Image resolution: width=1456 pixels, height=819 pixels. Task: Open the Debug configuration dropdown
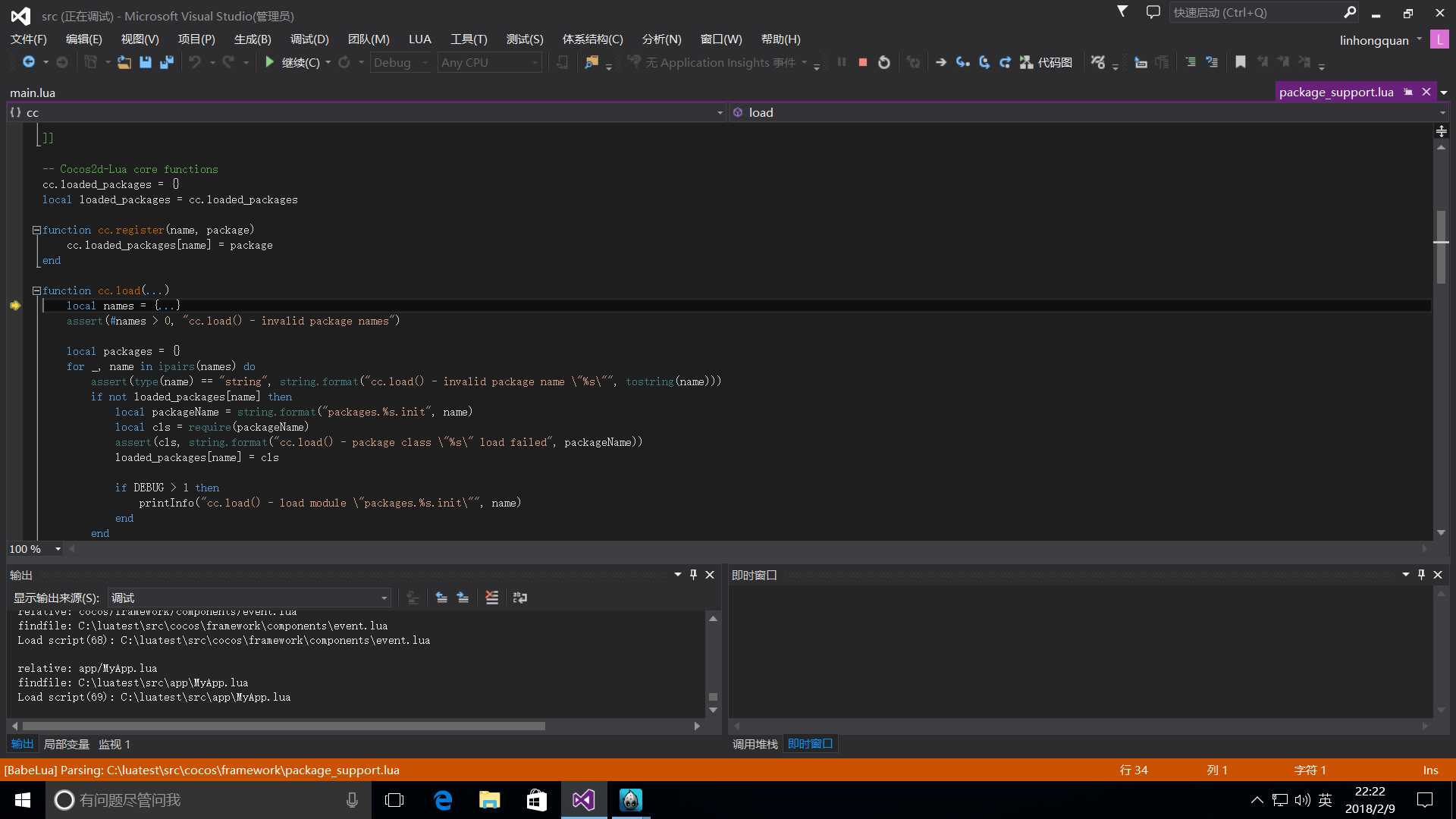pos(400,62)
